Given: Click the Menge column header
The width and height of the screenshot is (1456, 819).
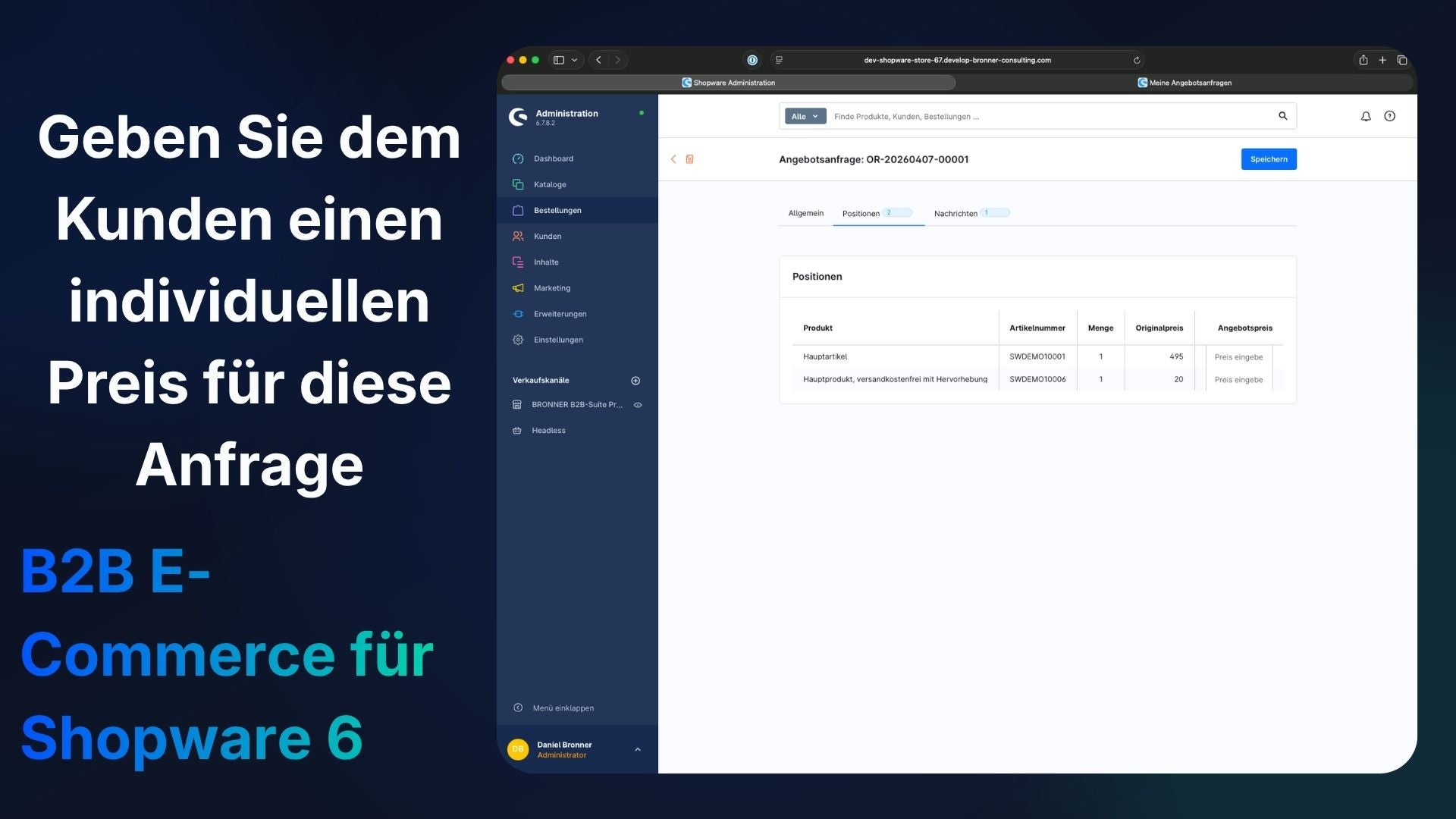Looking at the screenshot, I should [x=1100, y=328].
